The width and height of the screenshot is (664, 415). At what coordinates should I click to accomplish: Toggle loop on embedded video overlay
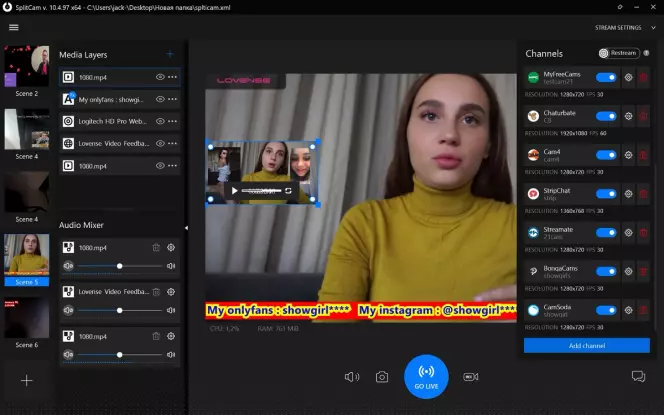pyautogui.click(x=288, y=191)
